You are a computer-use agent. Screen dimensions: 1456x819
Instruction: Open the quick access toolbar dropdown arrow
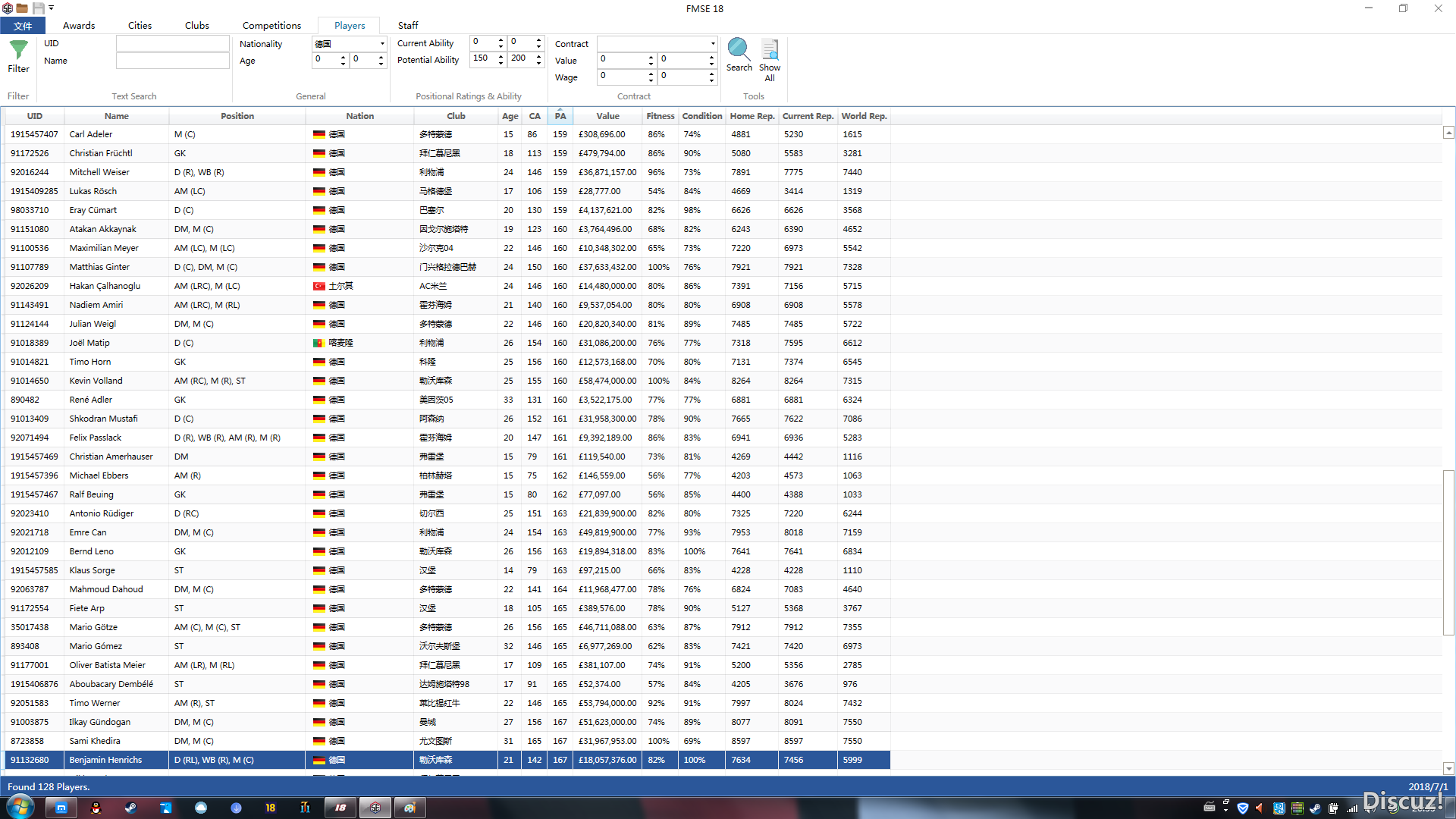pyautogui.click(x=51, y=8)
